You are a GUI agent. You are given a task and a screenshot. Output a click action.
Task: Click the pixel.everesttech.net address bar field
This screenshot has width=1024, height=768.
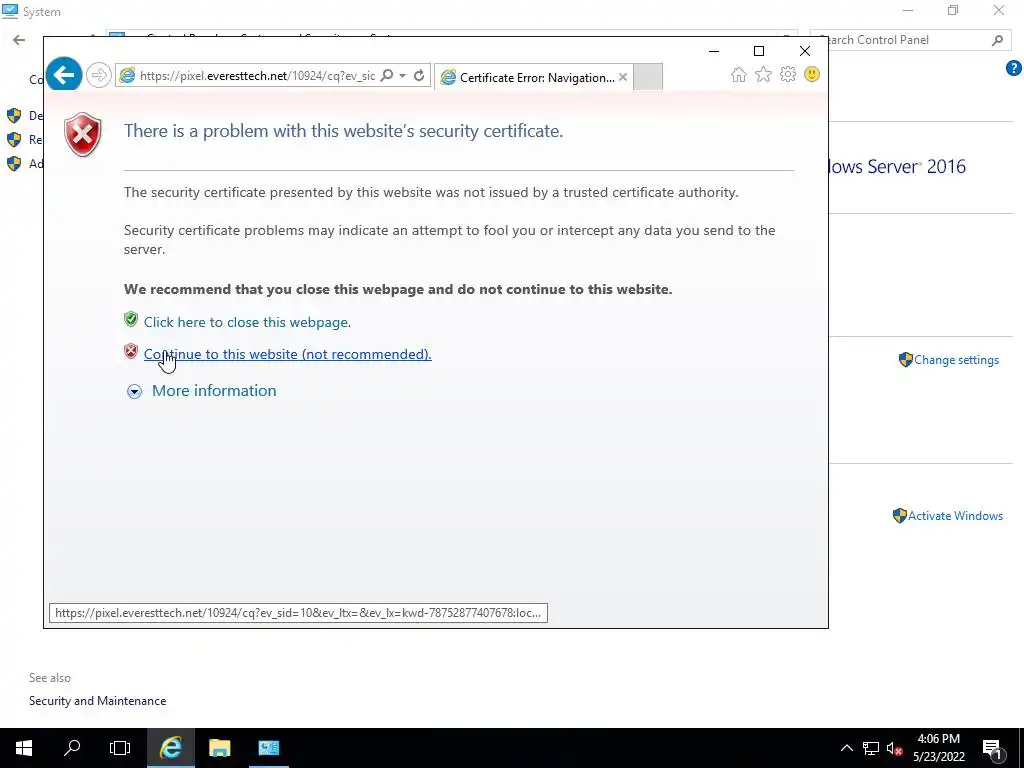click(x=257, y=76)
